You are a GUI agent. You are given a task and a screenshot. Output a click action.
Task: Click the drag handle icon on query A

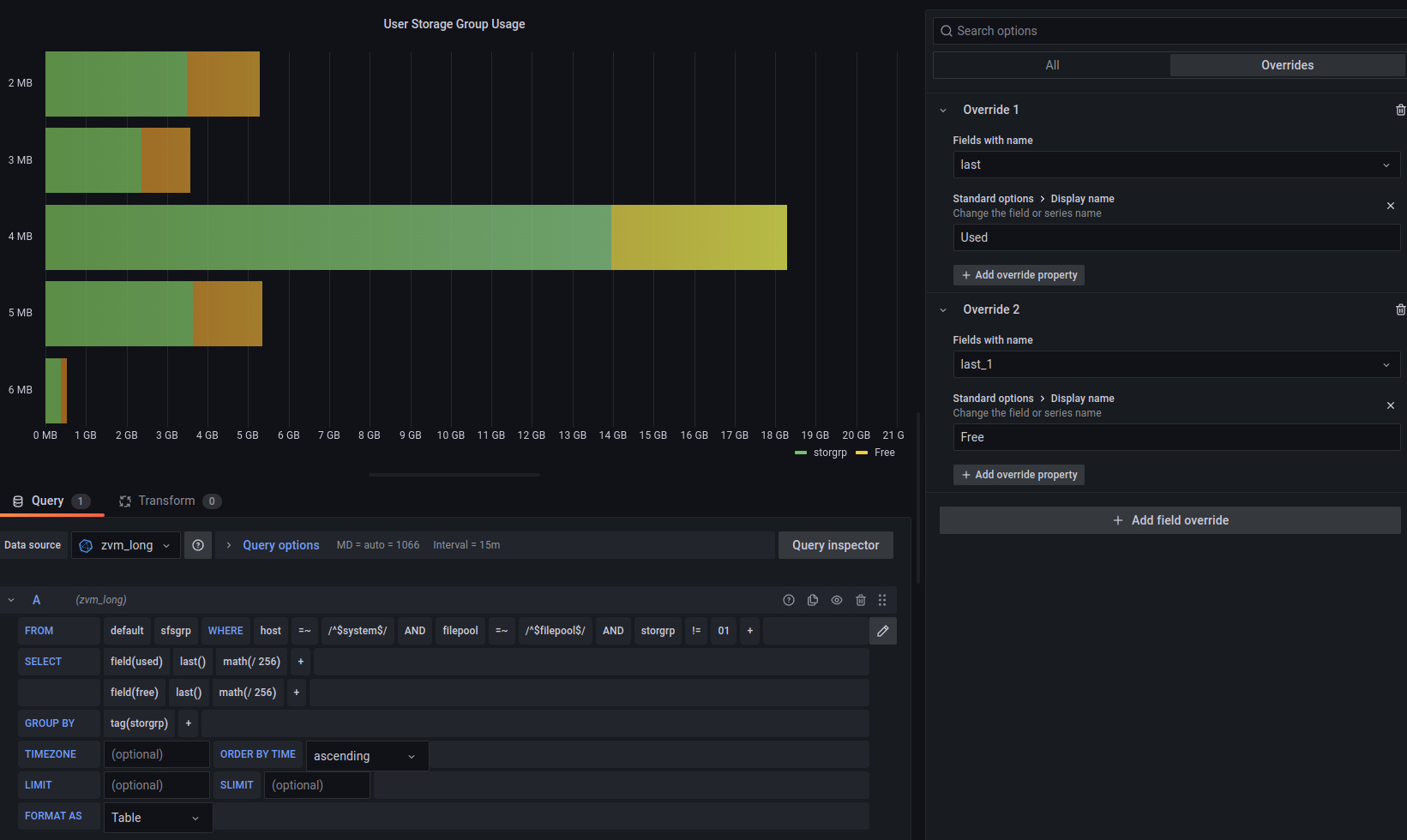click(x=882, y=600)
